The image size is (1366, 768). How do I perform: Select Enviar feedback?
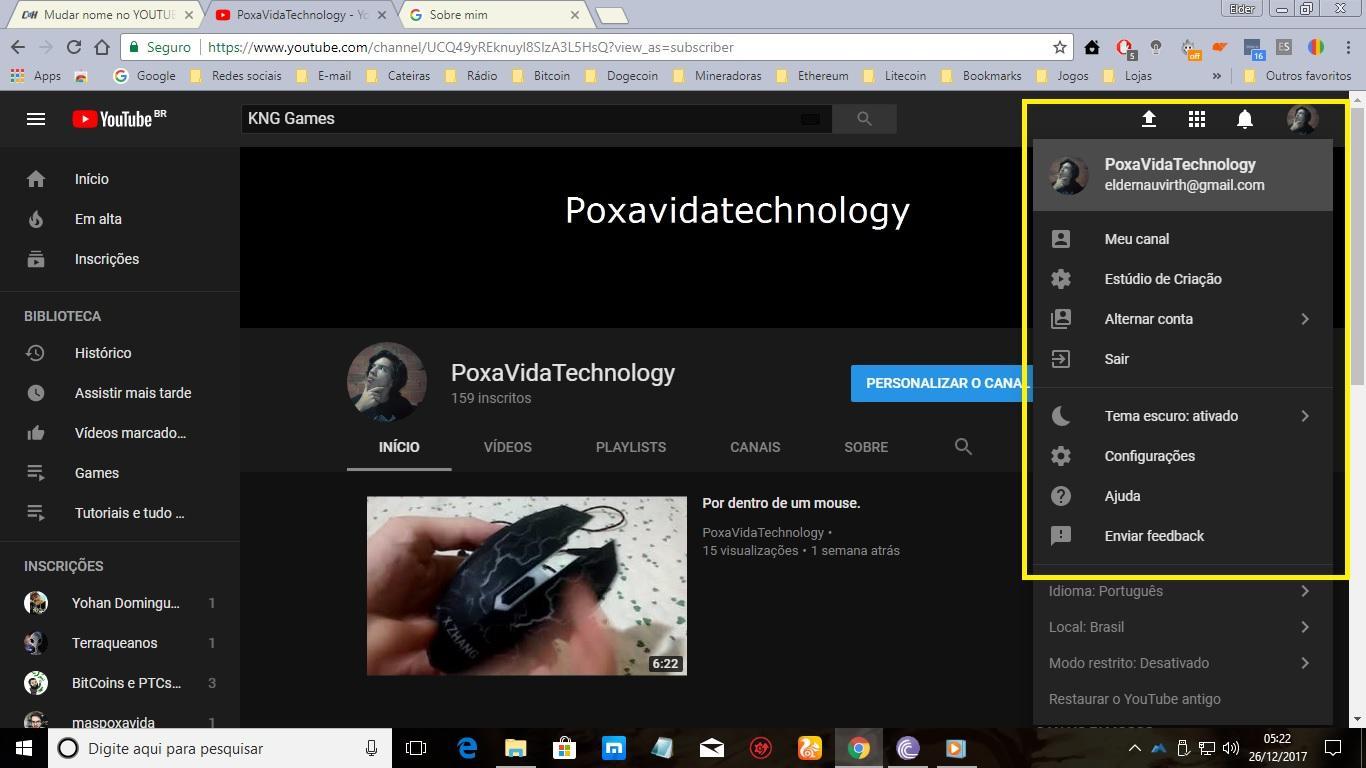1183,536
